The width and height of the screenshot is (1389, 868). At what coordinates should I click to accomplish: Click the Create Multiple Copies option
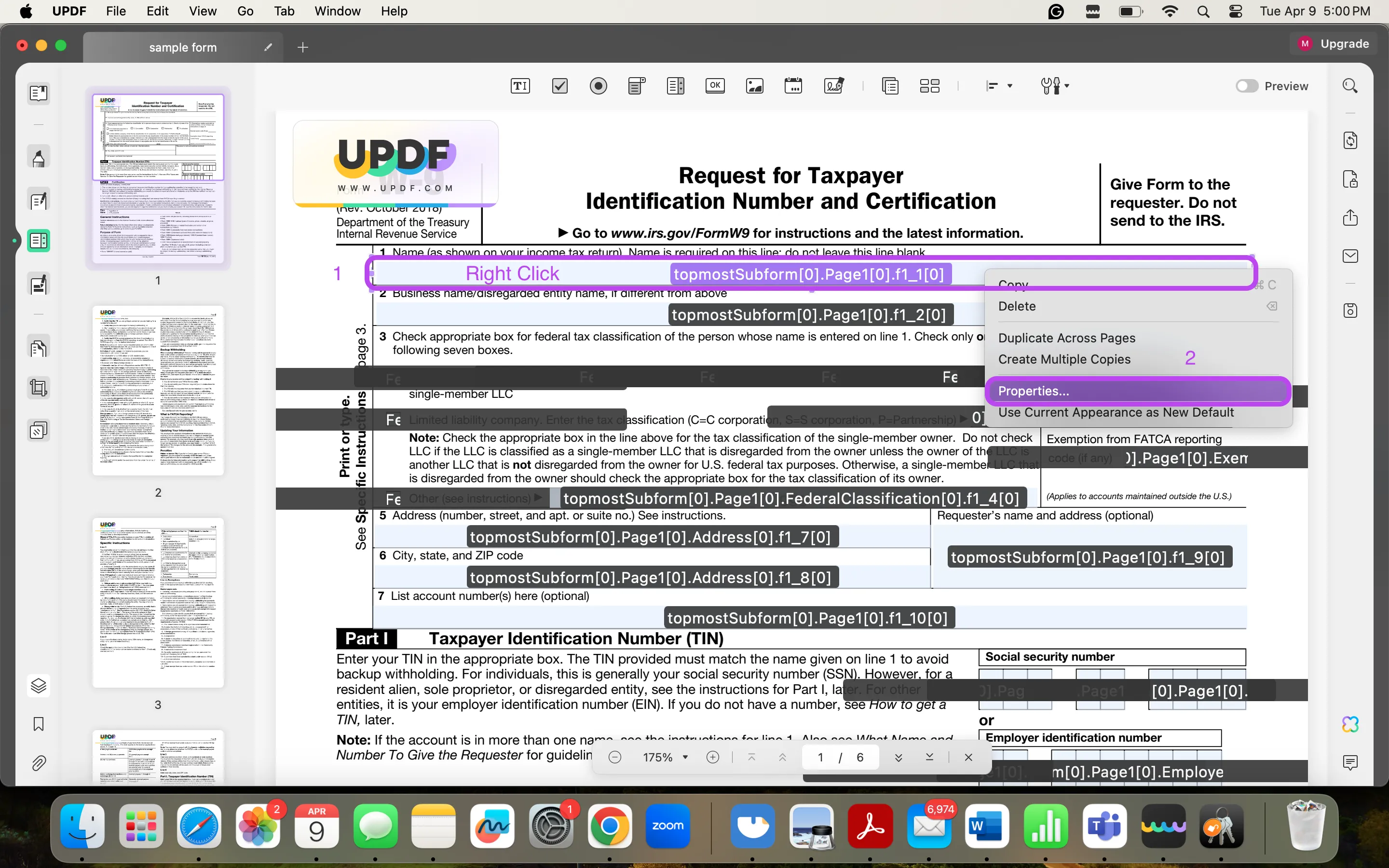[x=1064, y=359]
